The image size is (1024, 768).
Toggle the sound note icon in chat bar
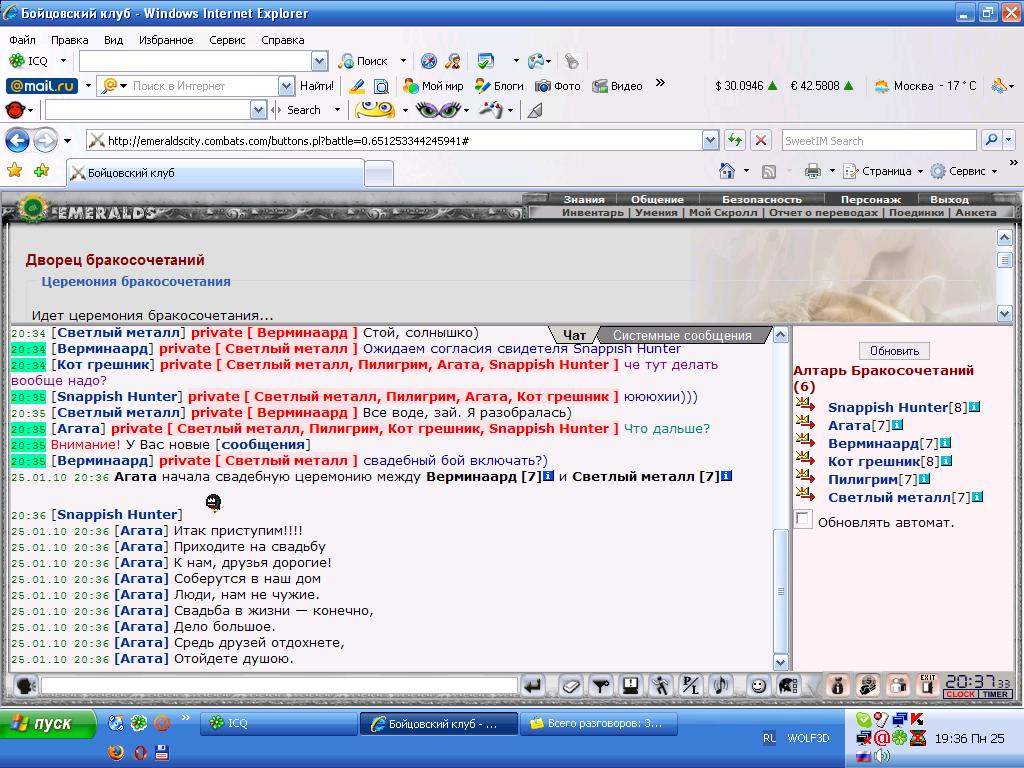(720, 686)
